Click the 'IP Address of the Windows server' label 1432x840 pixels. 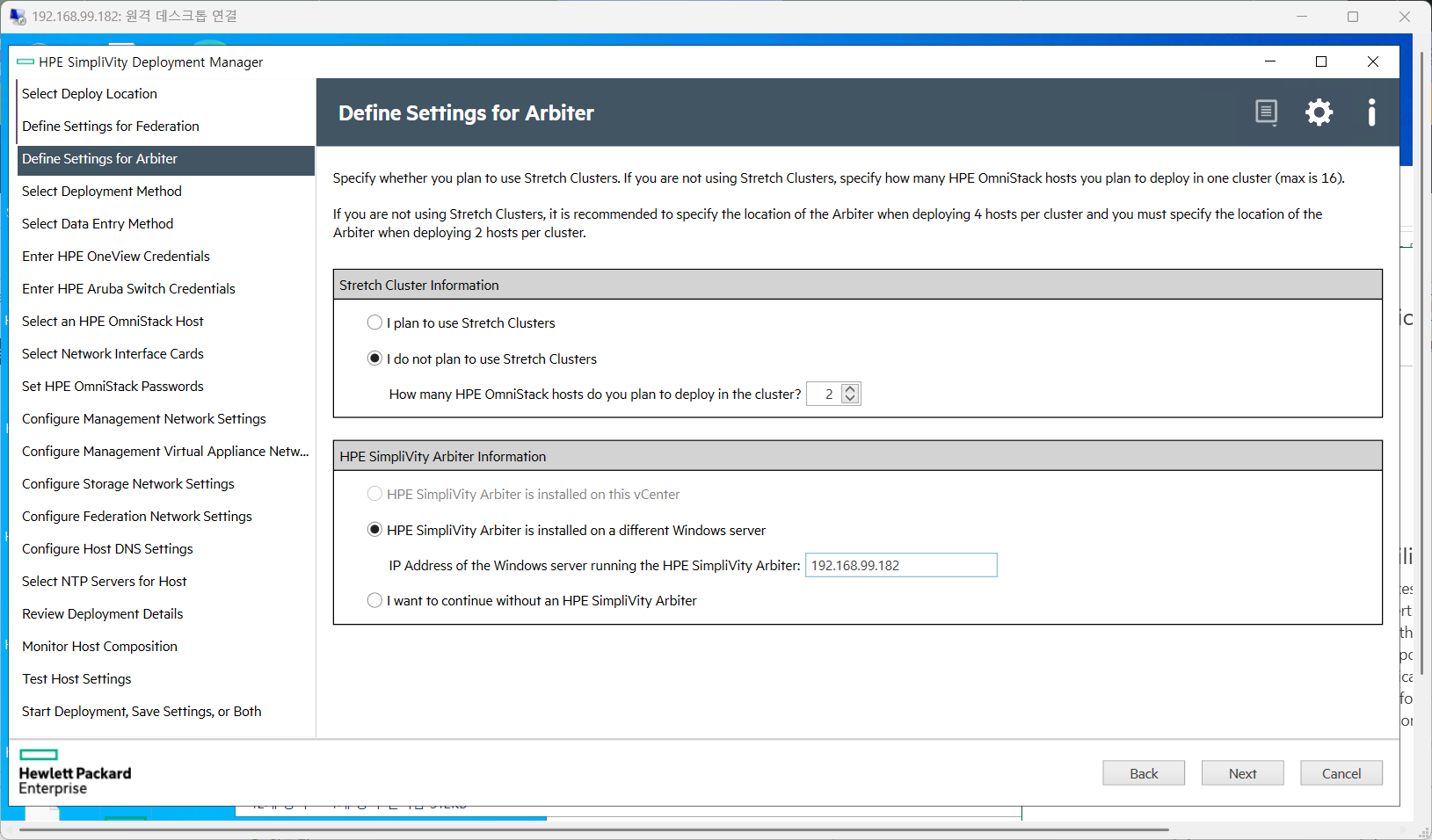pos(594,565)
